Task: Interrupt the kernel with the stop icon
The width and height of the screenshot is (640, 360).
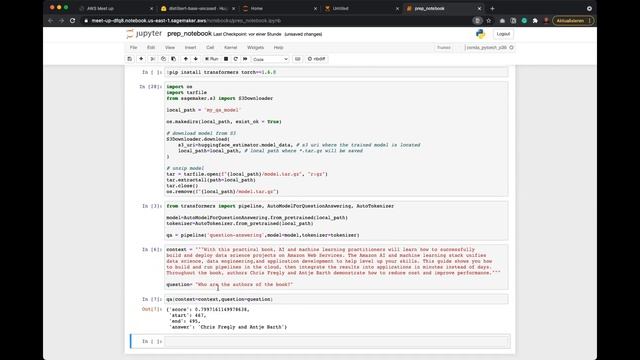Action: (226, 59)
